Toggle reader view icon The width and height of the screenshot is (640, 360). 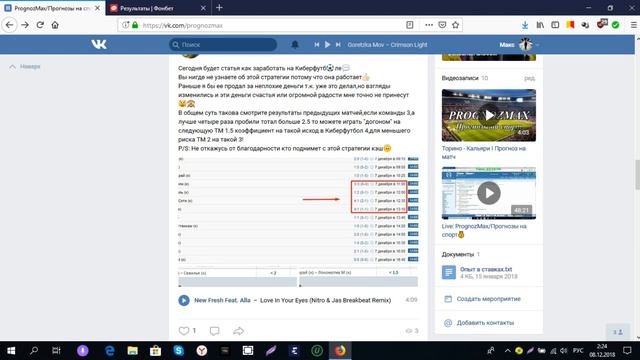[410, 25]
